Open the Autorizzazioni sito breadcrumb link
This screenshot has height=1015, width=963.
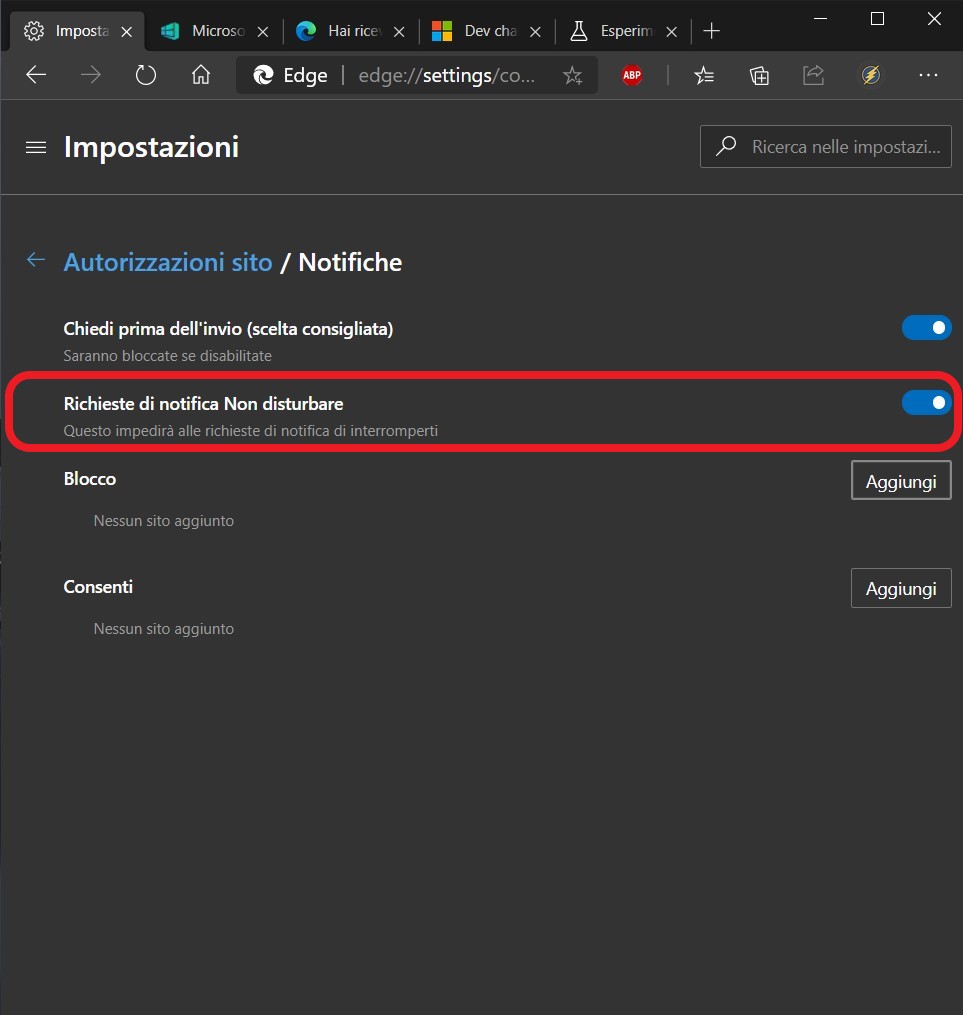coord(168,262)
